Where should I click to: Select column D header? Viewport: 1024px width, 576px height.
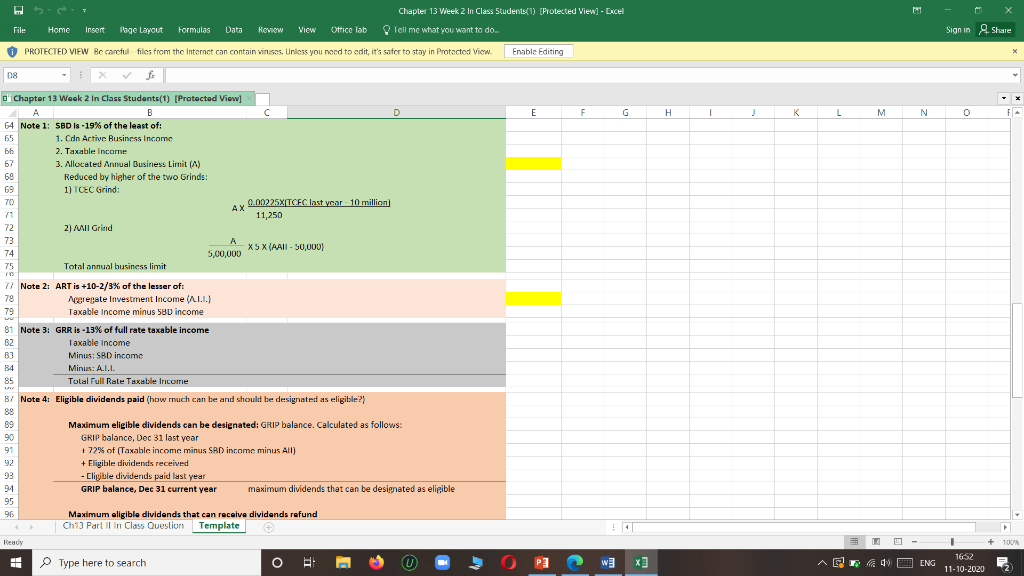point(396,113)
